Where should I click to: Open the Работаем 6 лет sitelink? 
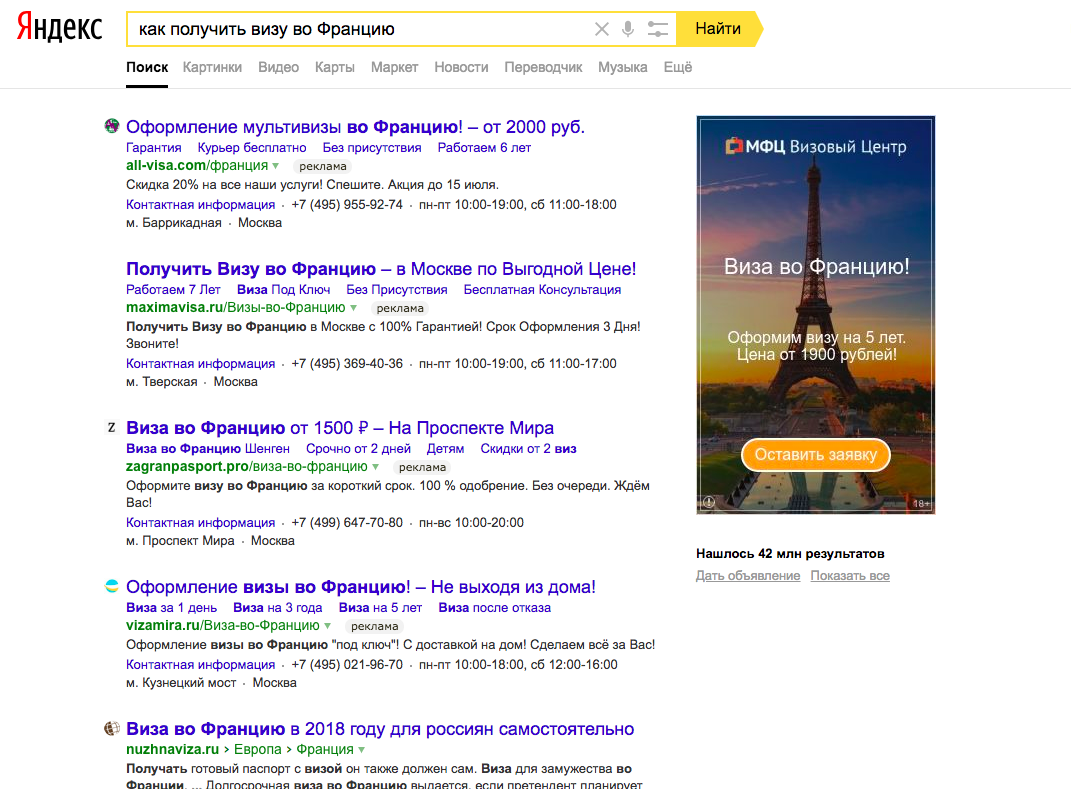484,148
